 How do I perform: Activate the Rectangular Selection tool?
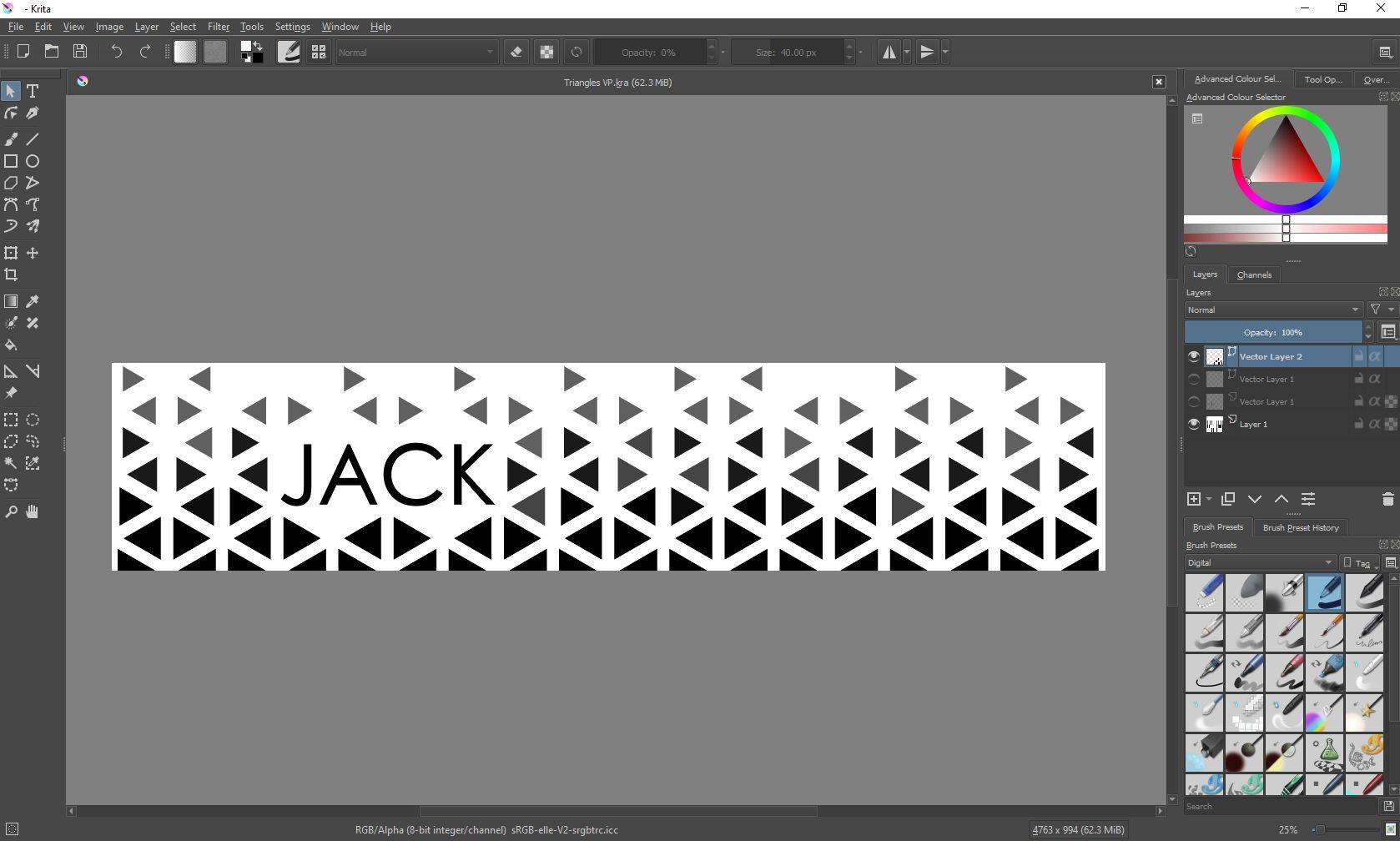(11, 420)
